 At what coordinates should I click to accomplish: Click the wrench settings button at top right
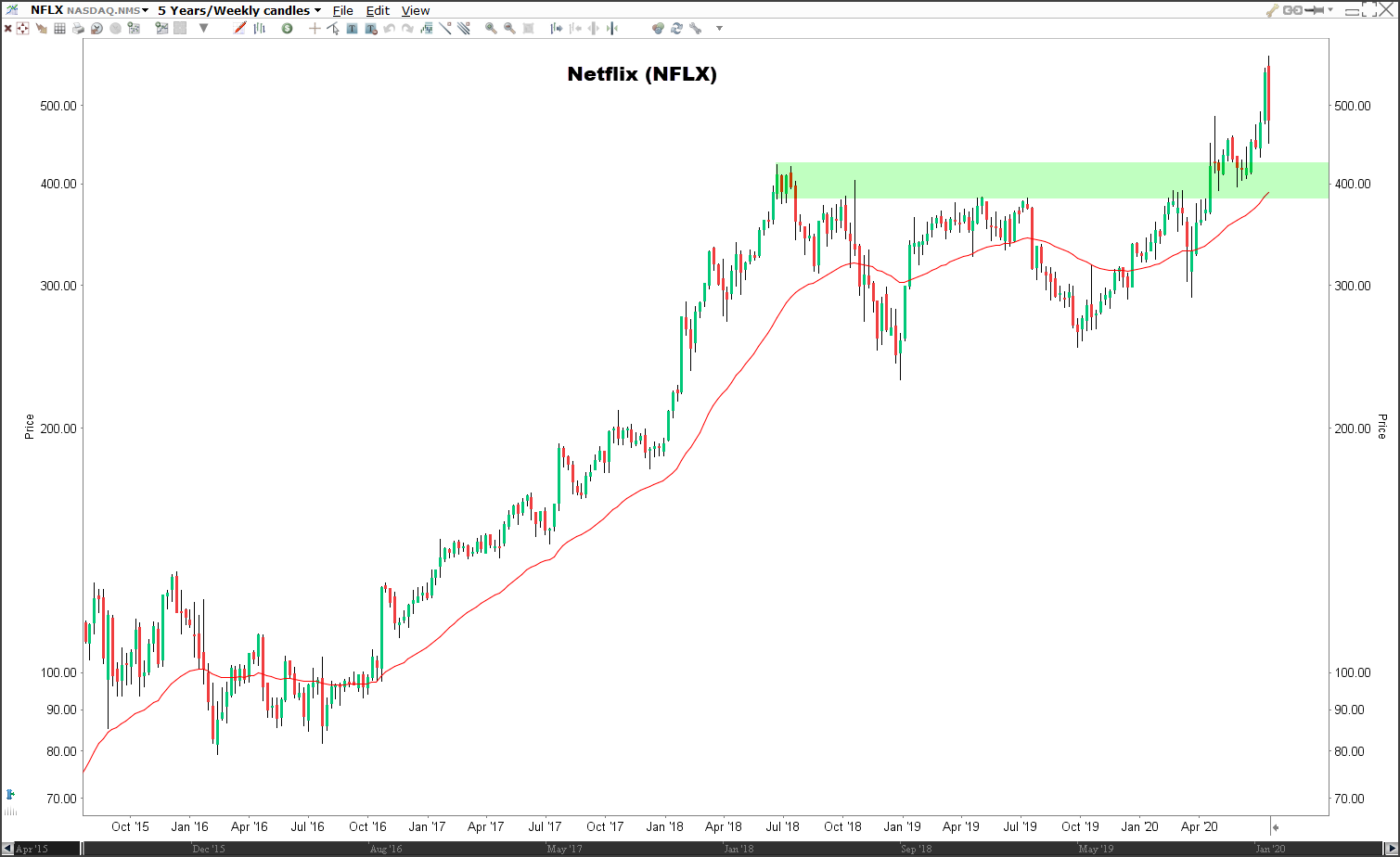(1273, 10)
